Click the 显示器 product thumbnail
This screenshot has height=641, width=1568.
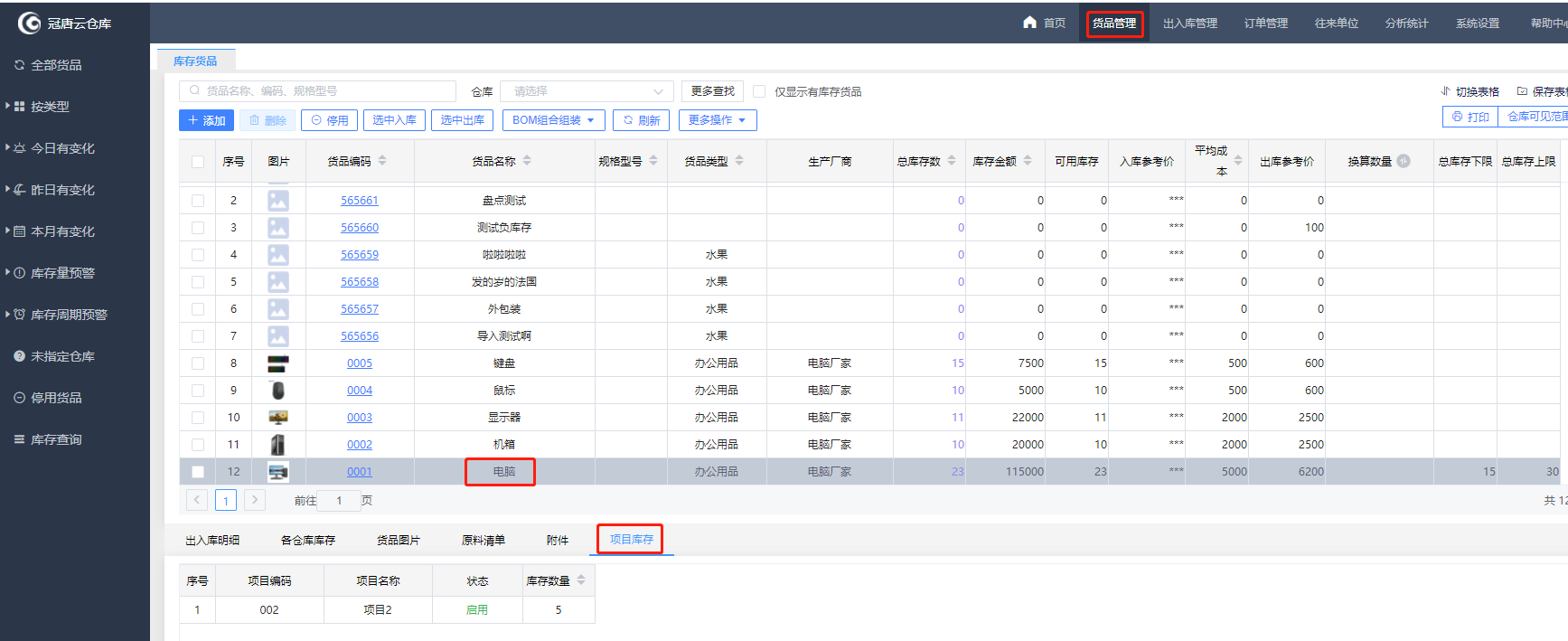tap(278, 418)
